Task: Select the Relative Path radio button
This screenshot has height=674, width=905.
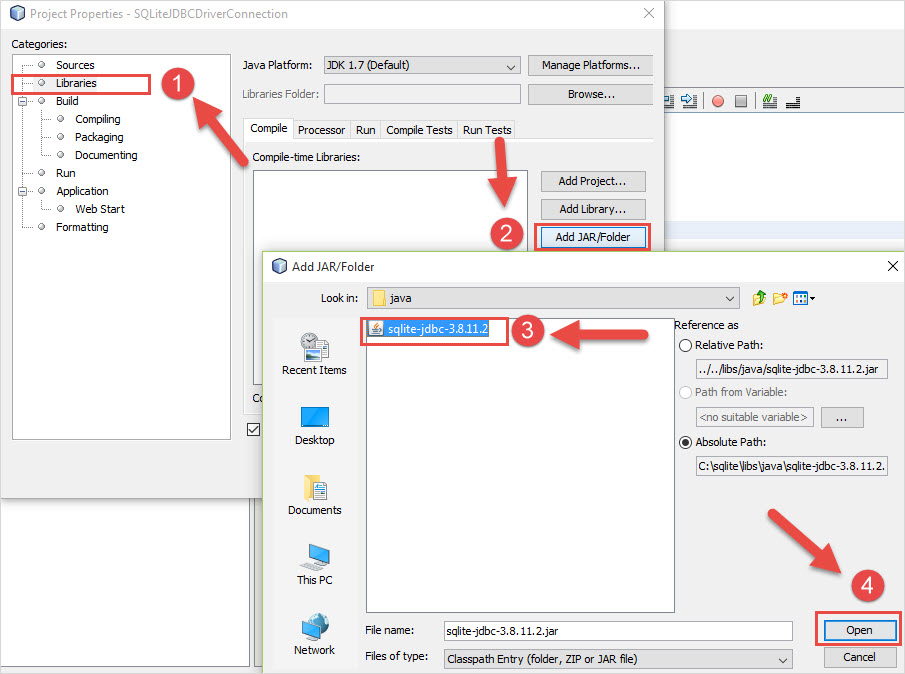Action: [x=685, y=346]
